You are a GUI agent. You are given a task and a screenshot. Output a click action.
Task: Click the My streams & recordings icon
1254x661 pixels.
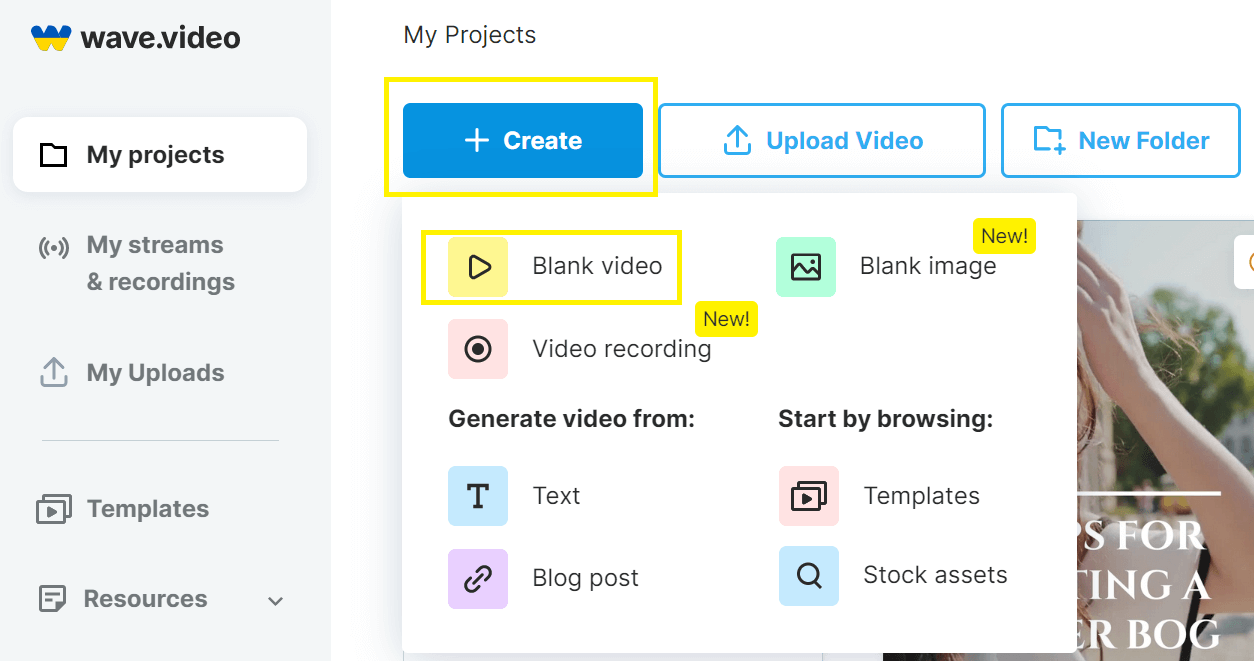53,247
